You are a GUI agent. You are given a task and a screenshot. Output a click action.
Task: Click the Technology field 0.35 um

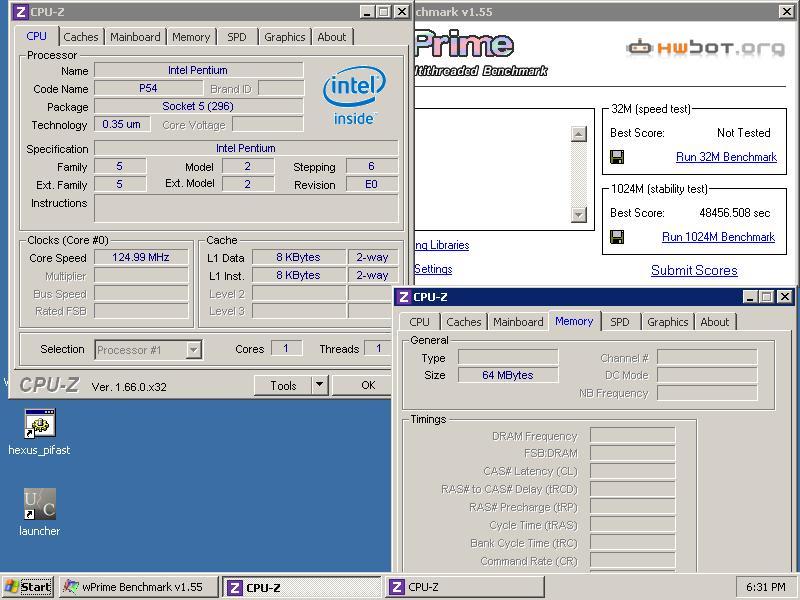coord(122,124)
